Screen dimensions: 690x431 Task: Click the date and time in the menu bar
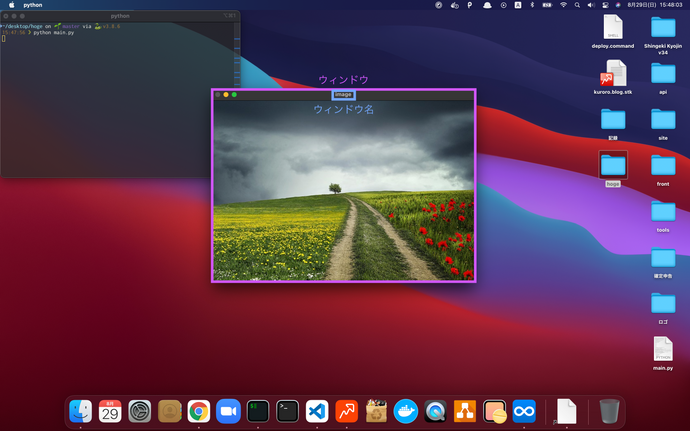[655, 5]
